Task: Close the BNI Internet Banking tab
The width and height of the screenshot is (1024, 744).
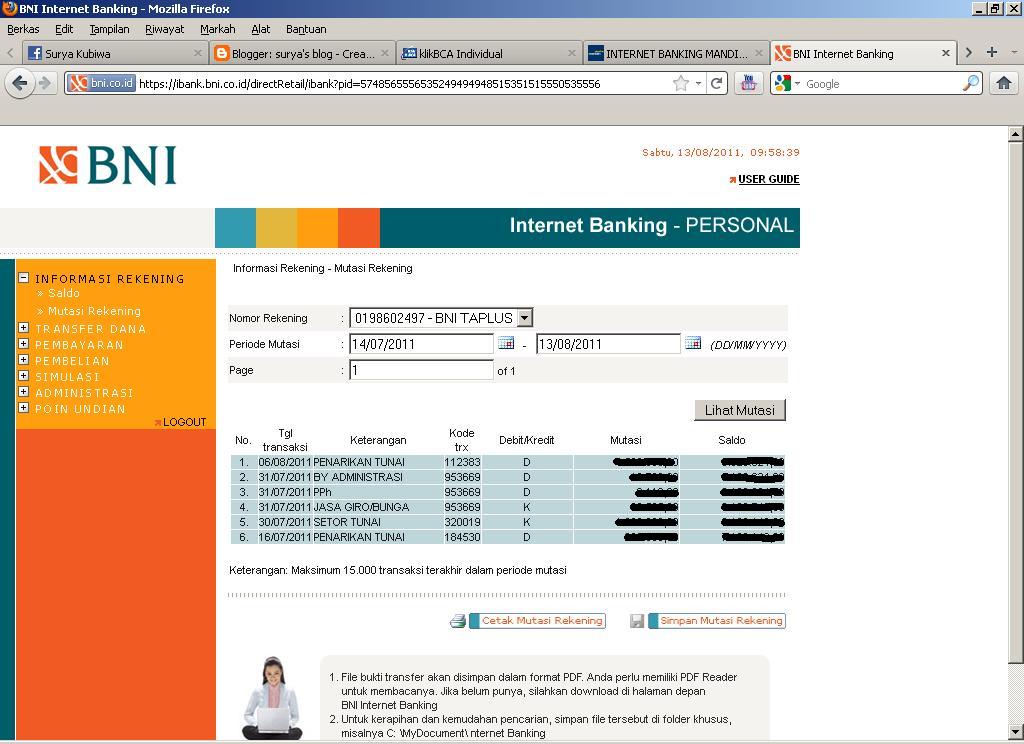Action: point(945,54)
